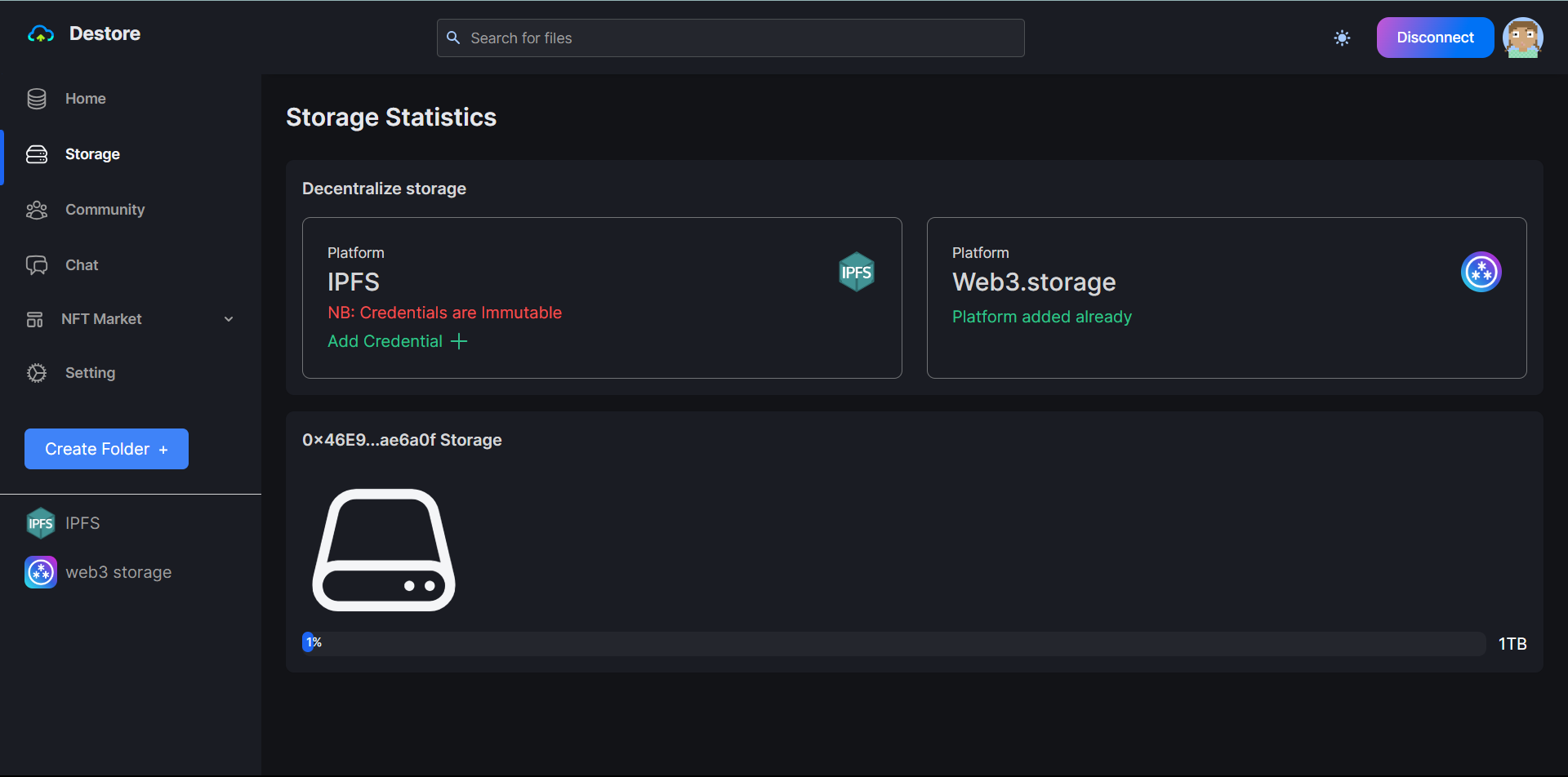Image resolution: width=1568 pixels, height=777 pixels.
Task: Click the 1TB capacity label
Action: [1512, 644]
